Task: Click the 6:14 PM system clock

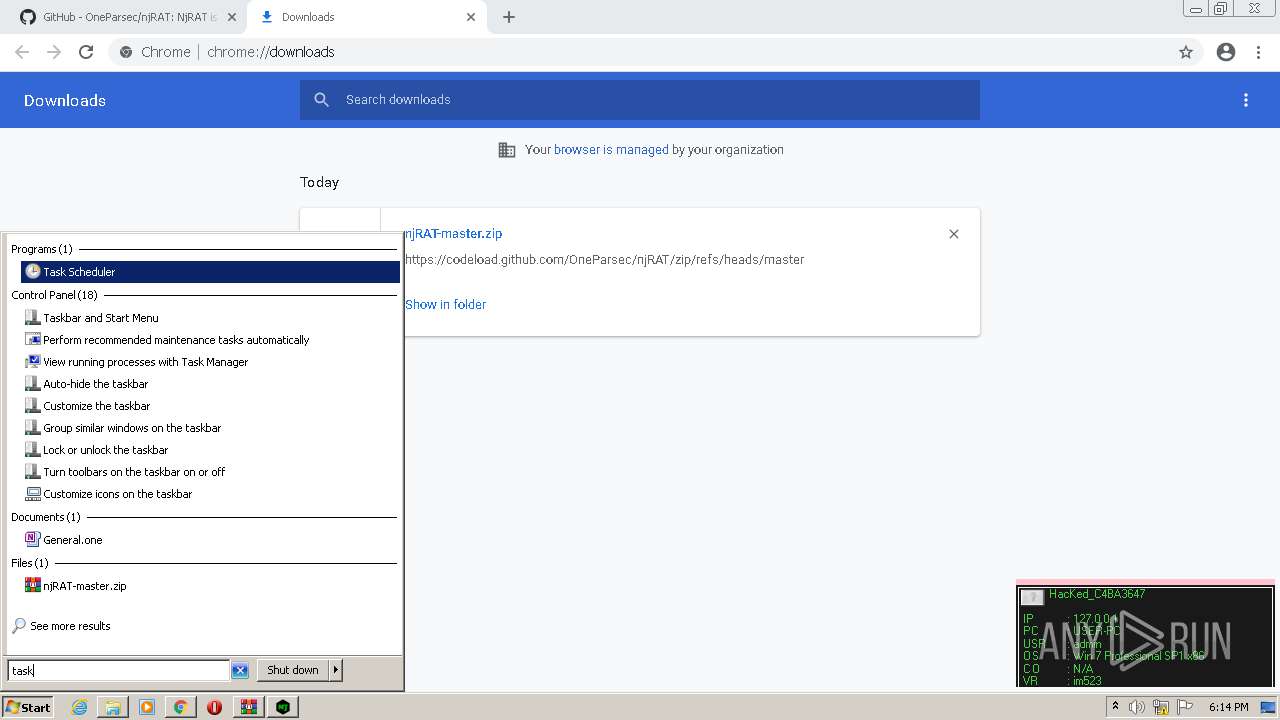Action: [x=1228, y=707]
